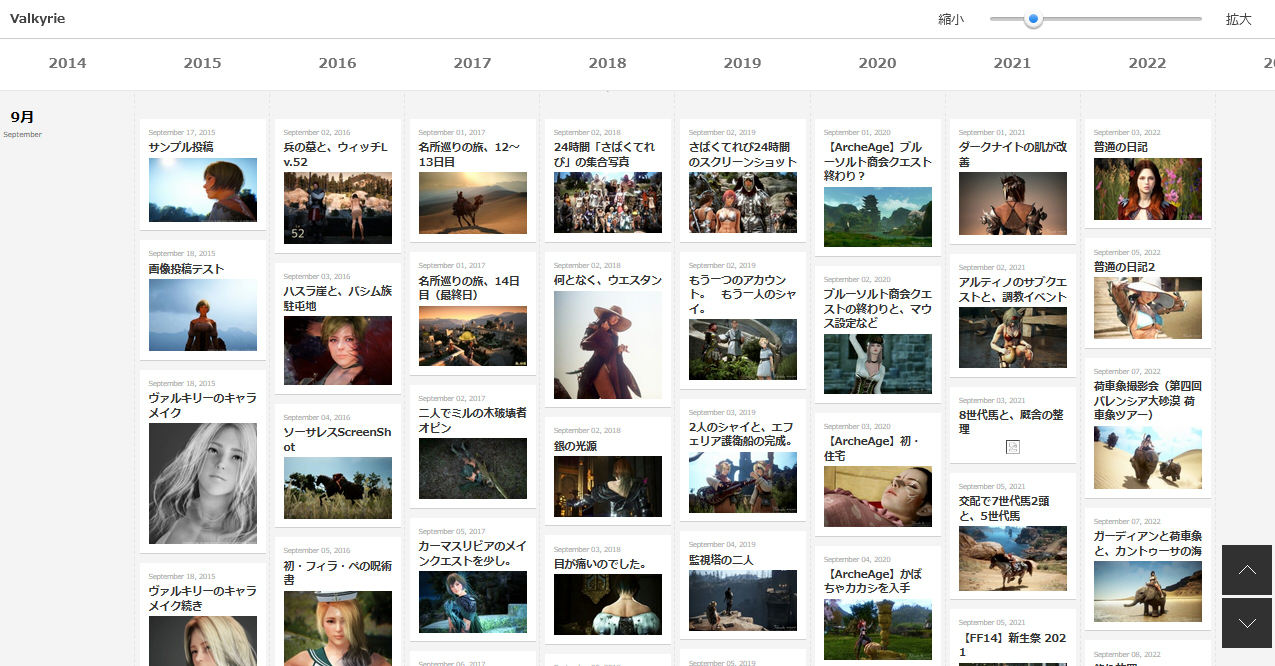Open post 二人でミルの木破壊者オピン

tap(473, 420)
